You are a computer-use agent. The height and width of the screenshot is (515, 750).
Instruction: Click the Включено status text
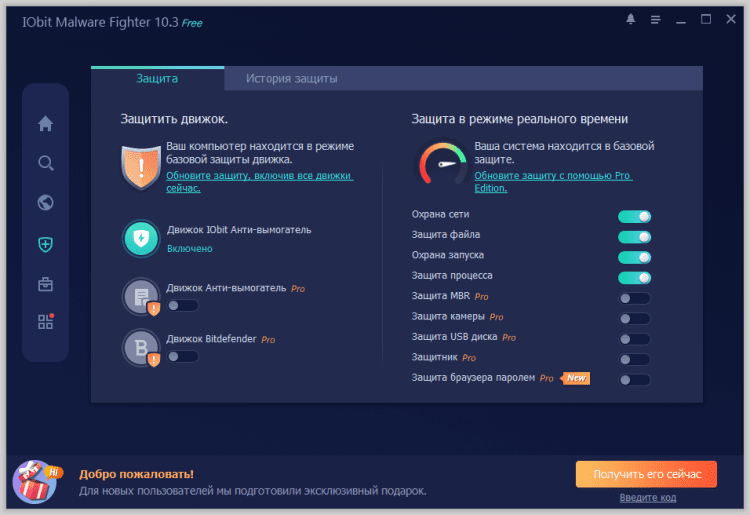tap(189, 249)
